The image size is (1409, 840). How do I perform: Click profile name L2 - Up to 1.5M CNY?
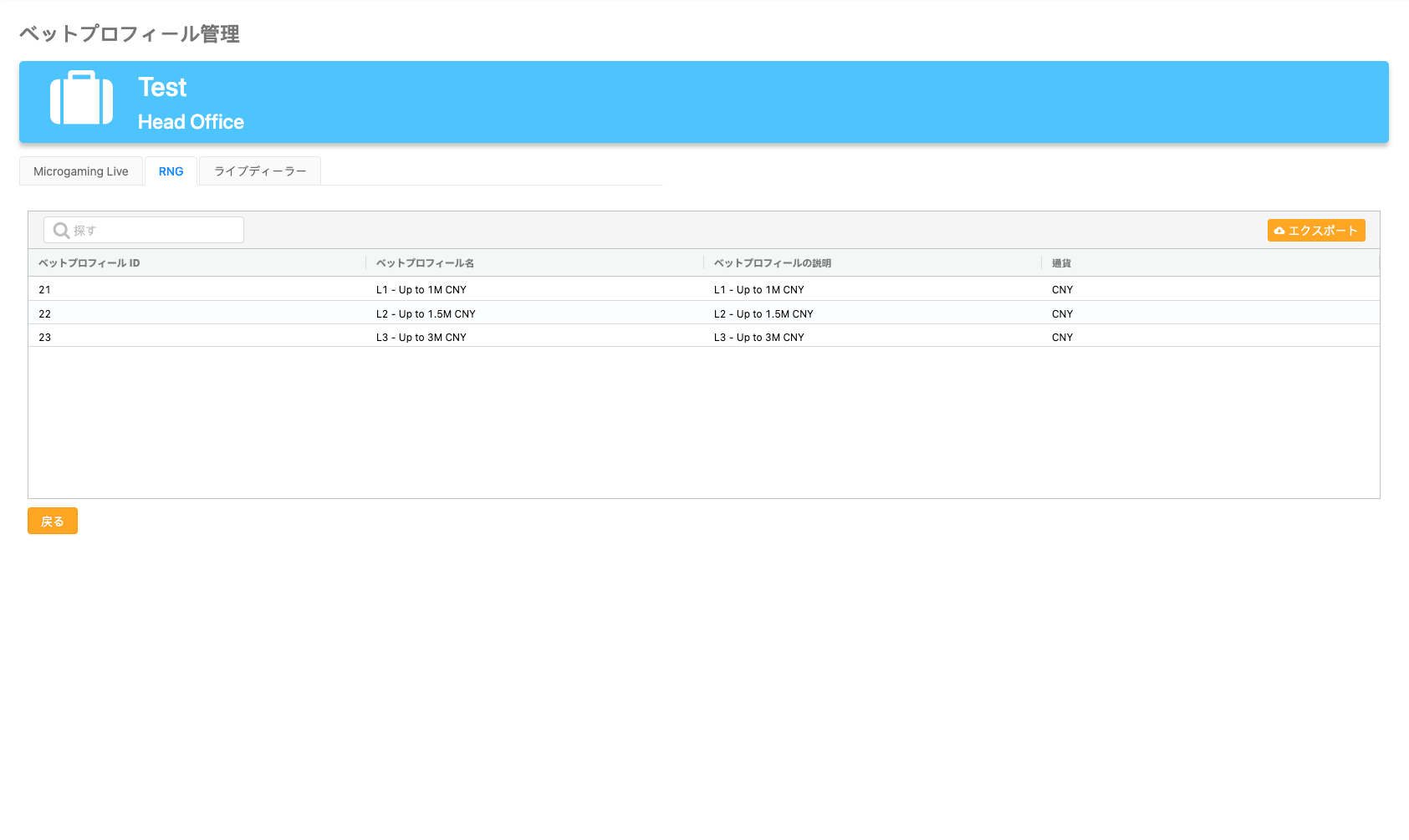[x=426, y=314]
